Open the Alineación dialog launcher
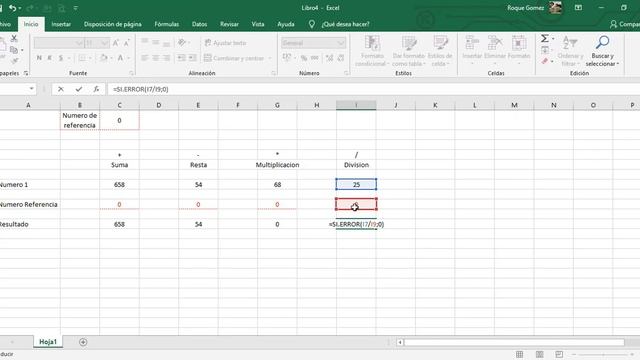Screen dimensions: 640x360 pos(273,73)
